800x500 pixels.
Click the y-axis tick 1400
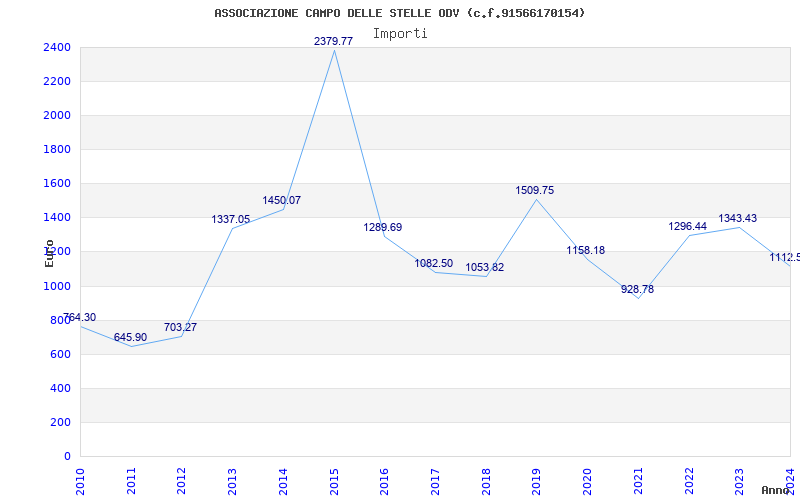click(57, 218)
